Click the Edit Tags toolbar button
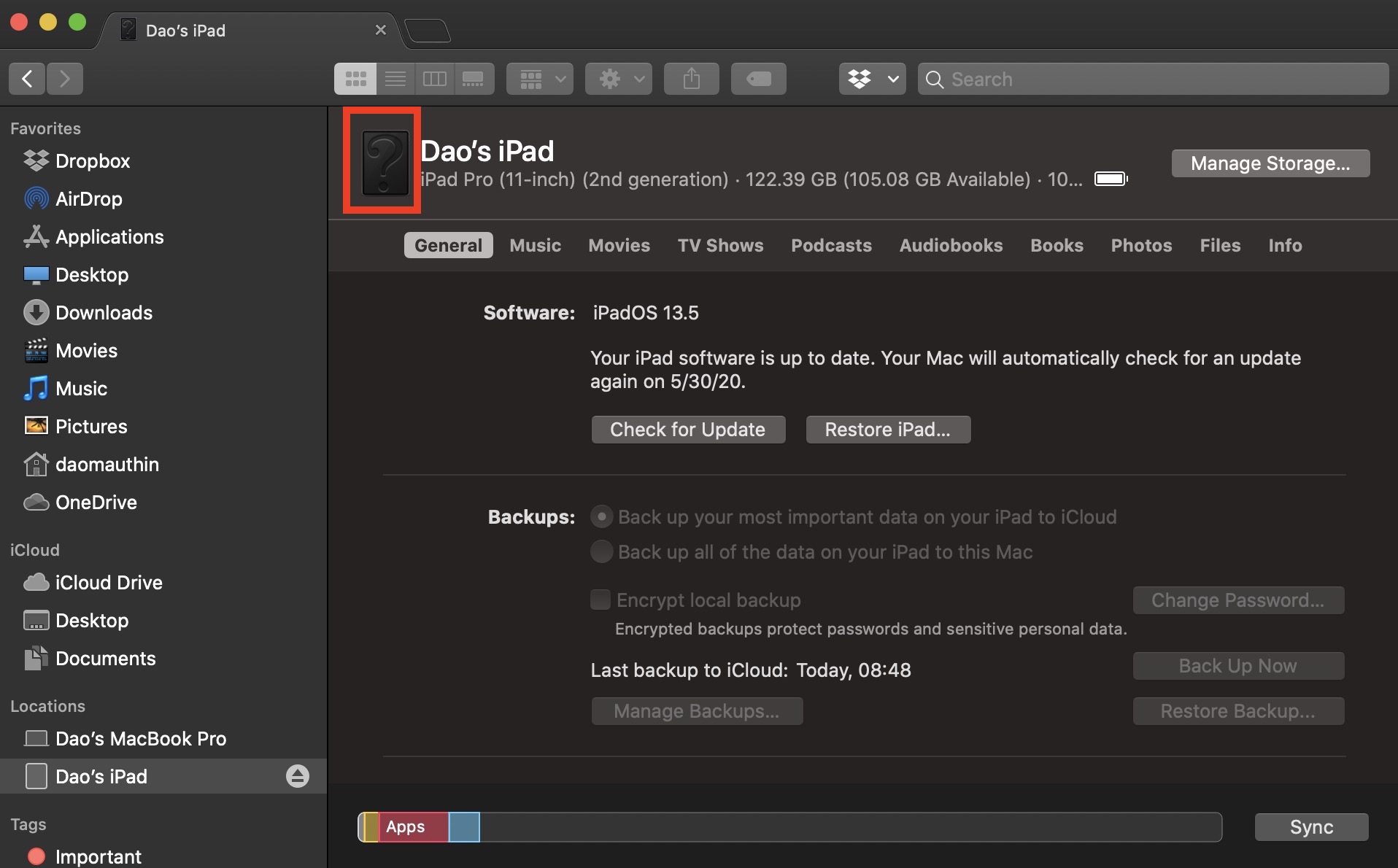 click(x=759, y=79)
